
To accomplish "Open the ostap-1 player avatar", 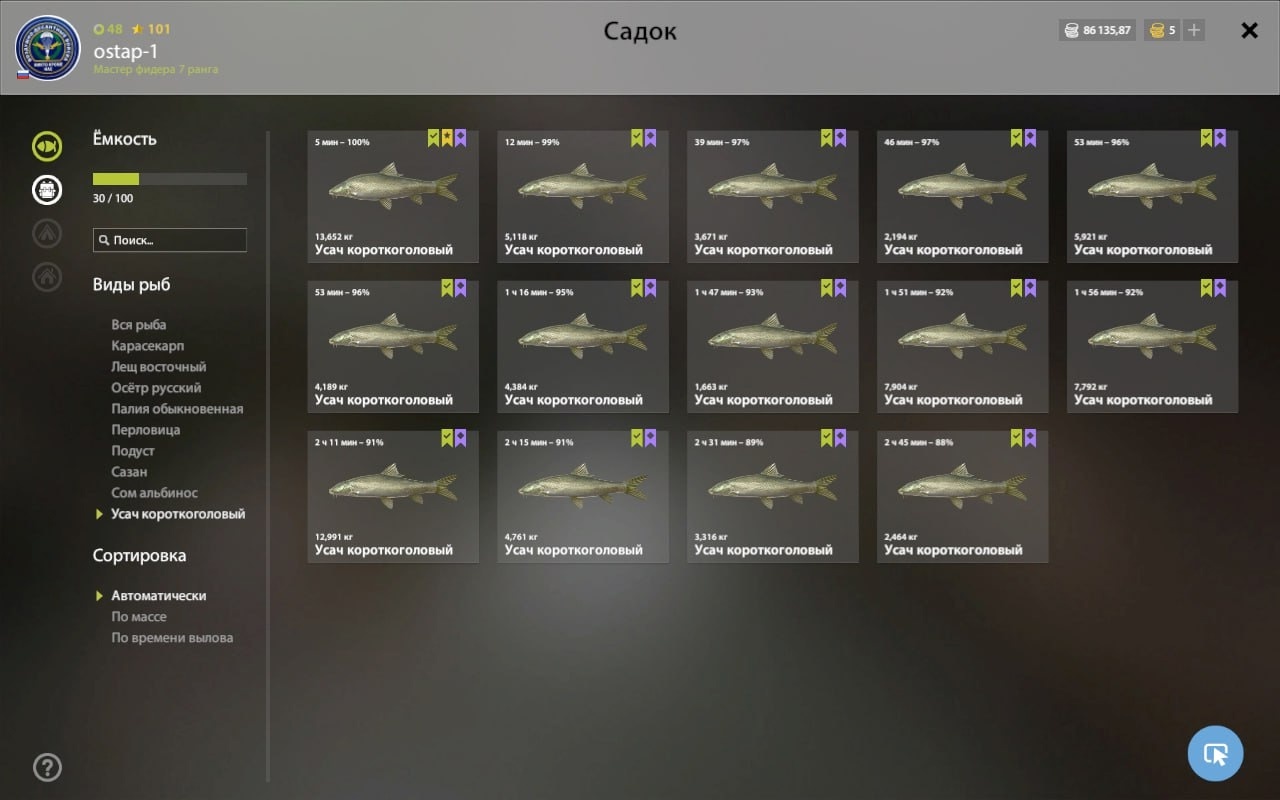I will click(48, 47).
